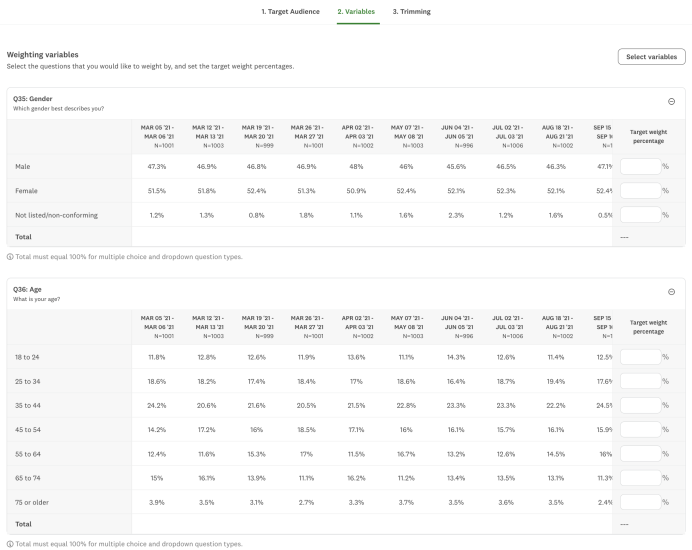Click Age table Target weight percentage header
Viewport: 692px width, 550px height.
(x=648, y=327)
